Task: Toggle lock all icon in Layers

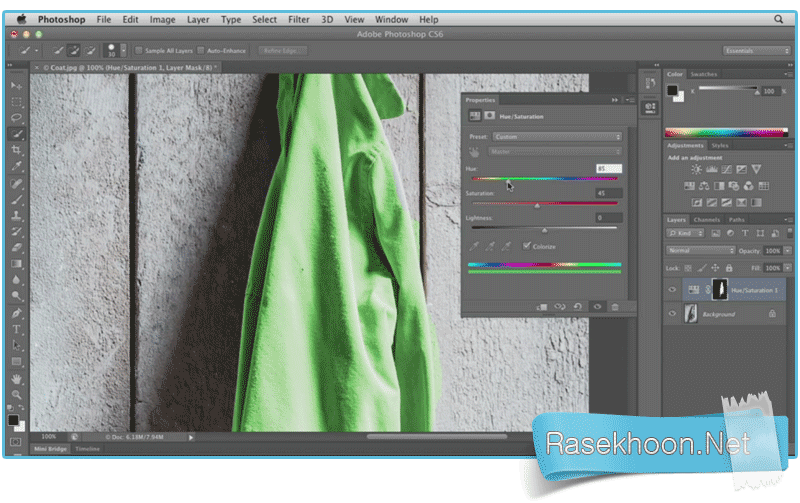Action: tap(729, 268)
